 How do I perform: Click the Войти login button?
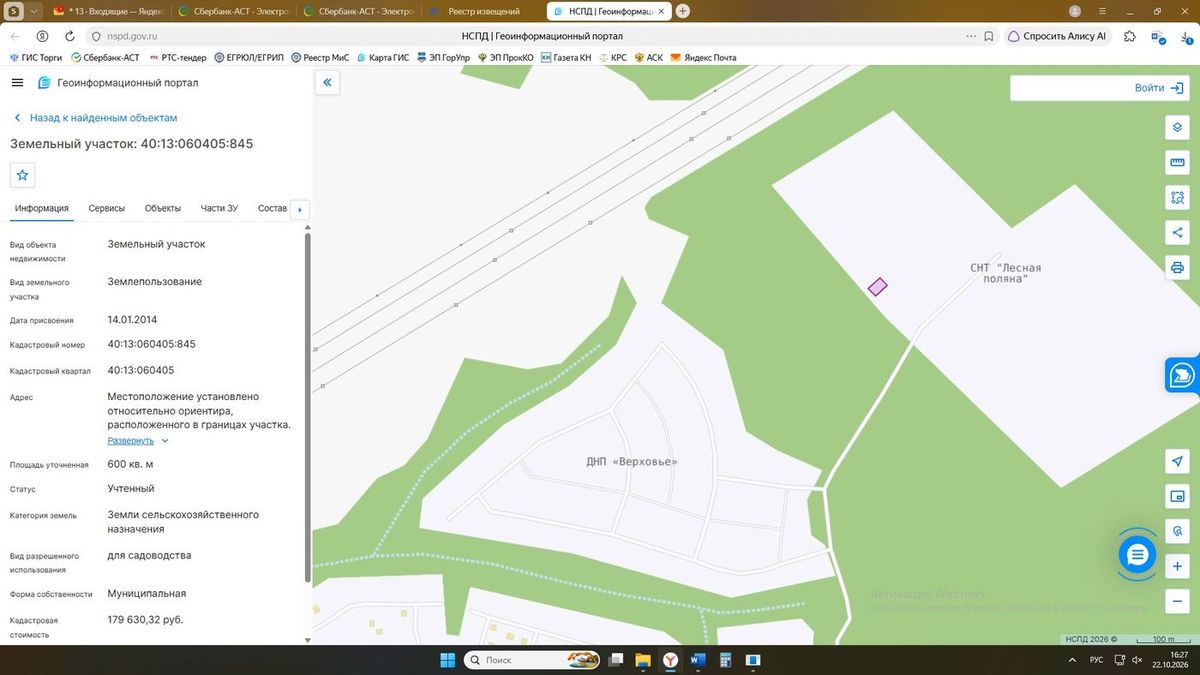click(1159, 88)
